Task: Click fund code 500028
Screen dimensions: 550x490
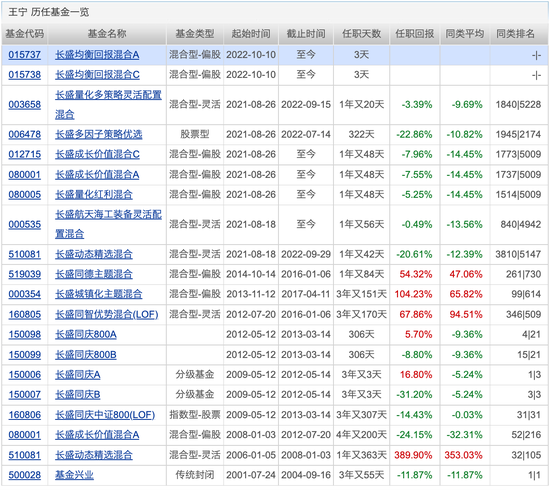Action: coord(25,476)
